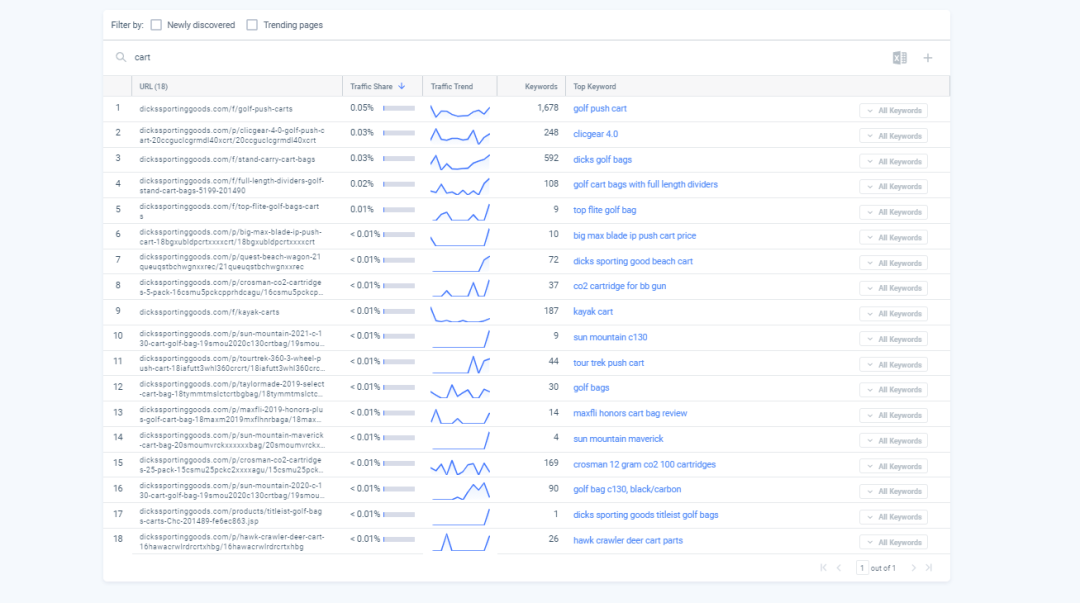Tick the Trending pages checkbox
The image size is (1080, 603).
coord(252,25)
